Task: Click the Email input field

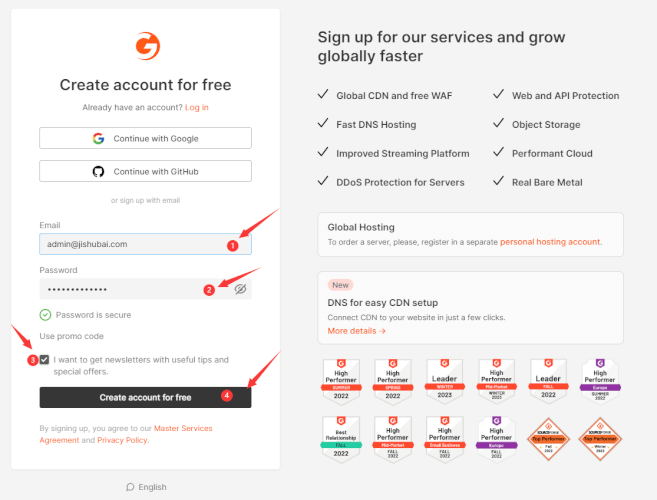Action: coord(130,243)
